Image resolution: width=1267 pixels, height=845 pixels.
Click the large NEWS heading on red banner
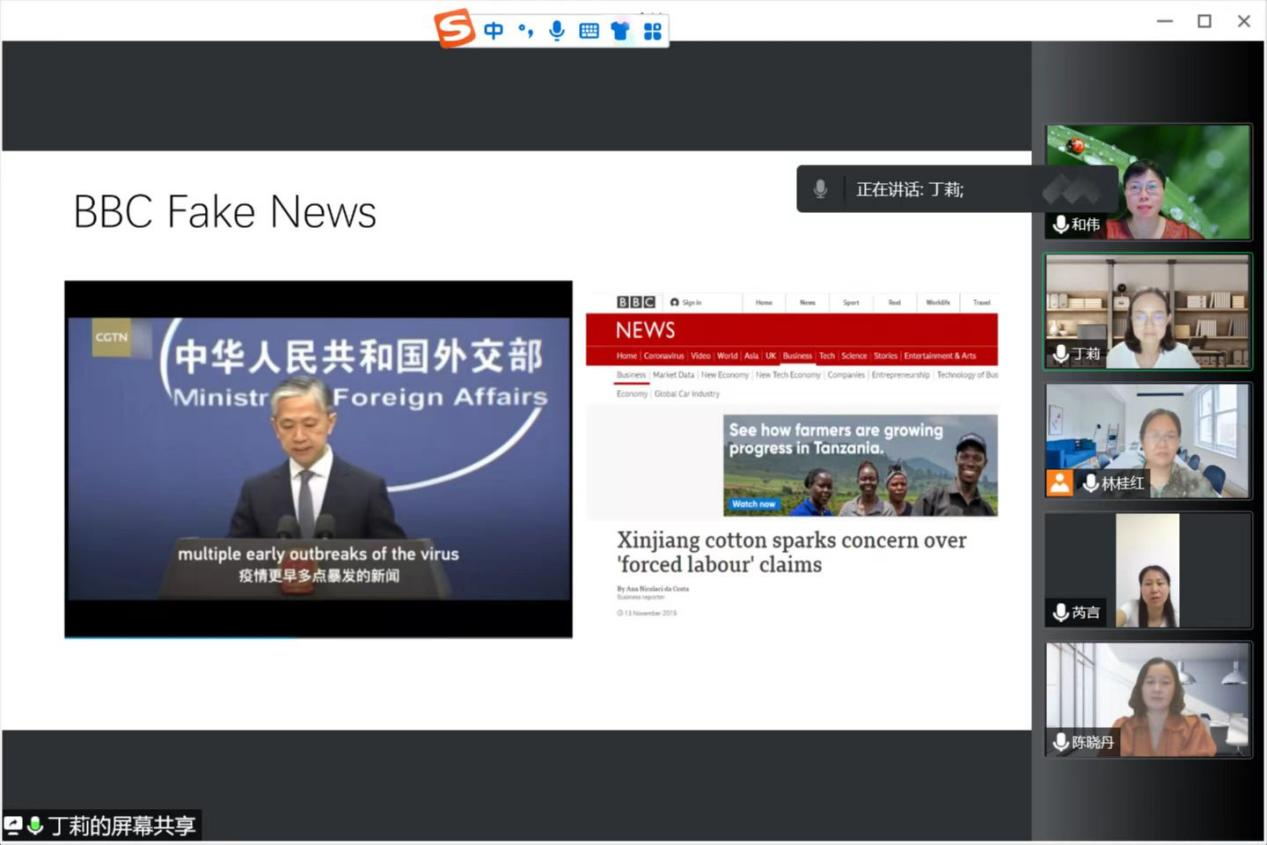645,330
